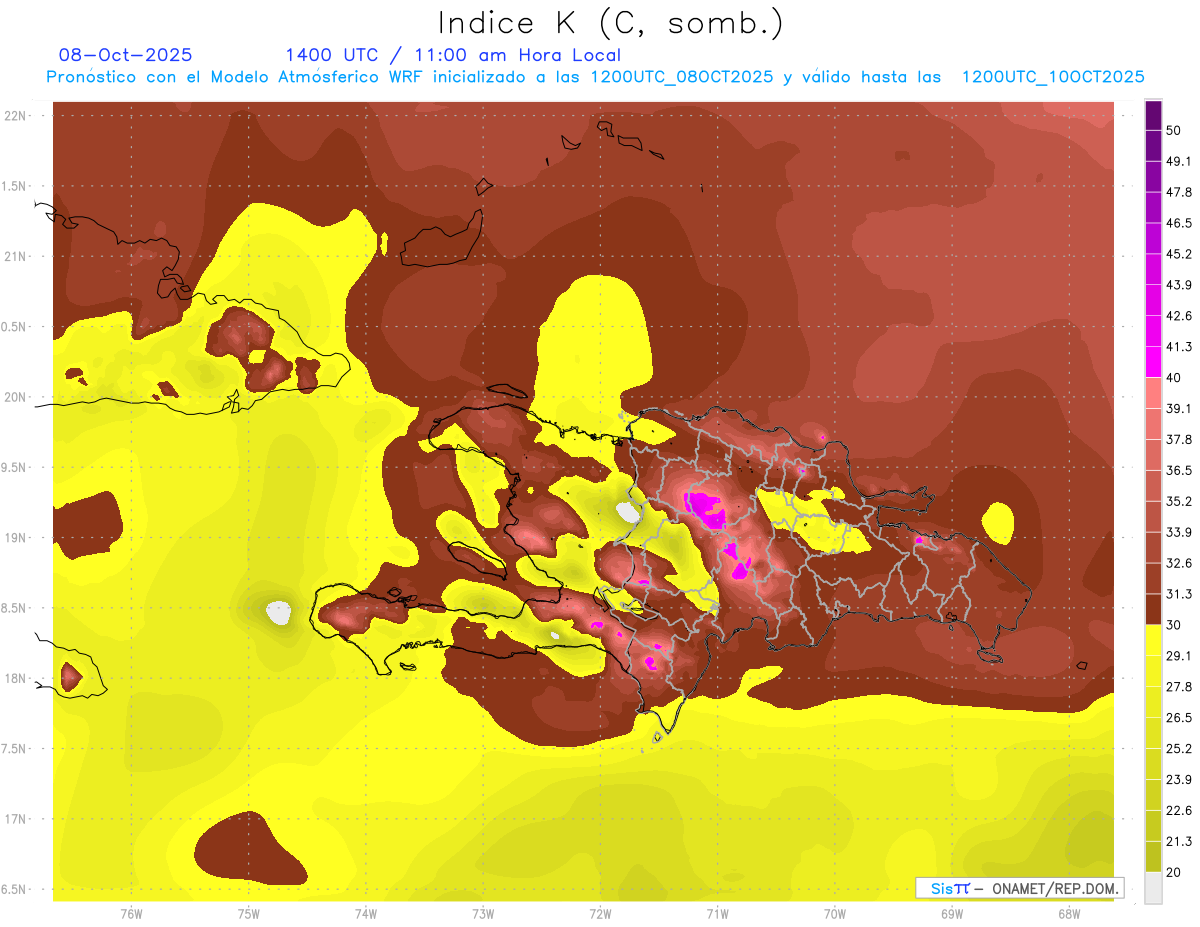Click the '71W' longitude label
This screenshot has height=927, width=1200.
pos(717,914)
